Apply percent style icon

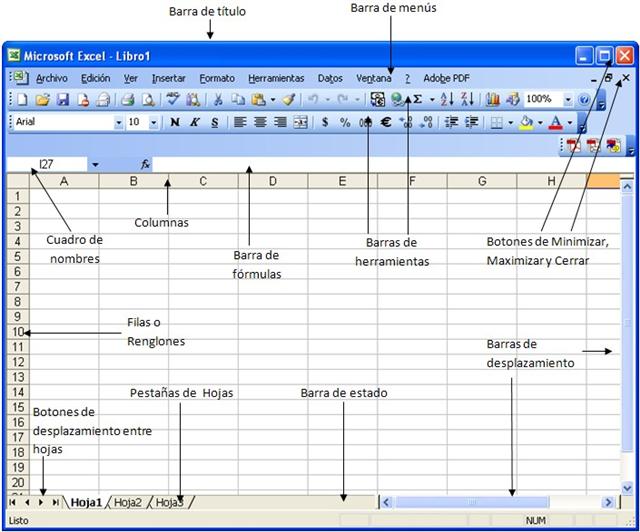pos(345,122)
